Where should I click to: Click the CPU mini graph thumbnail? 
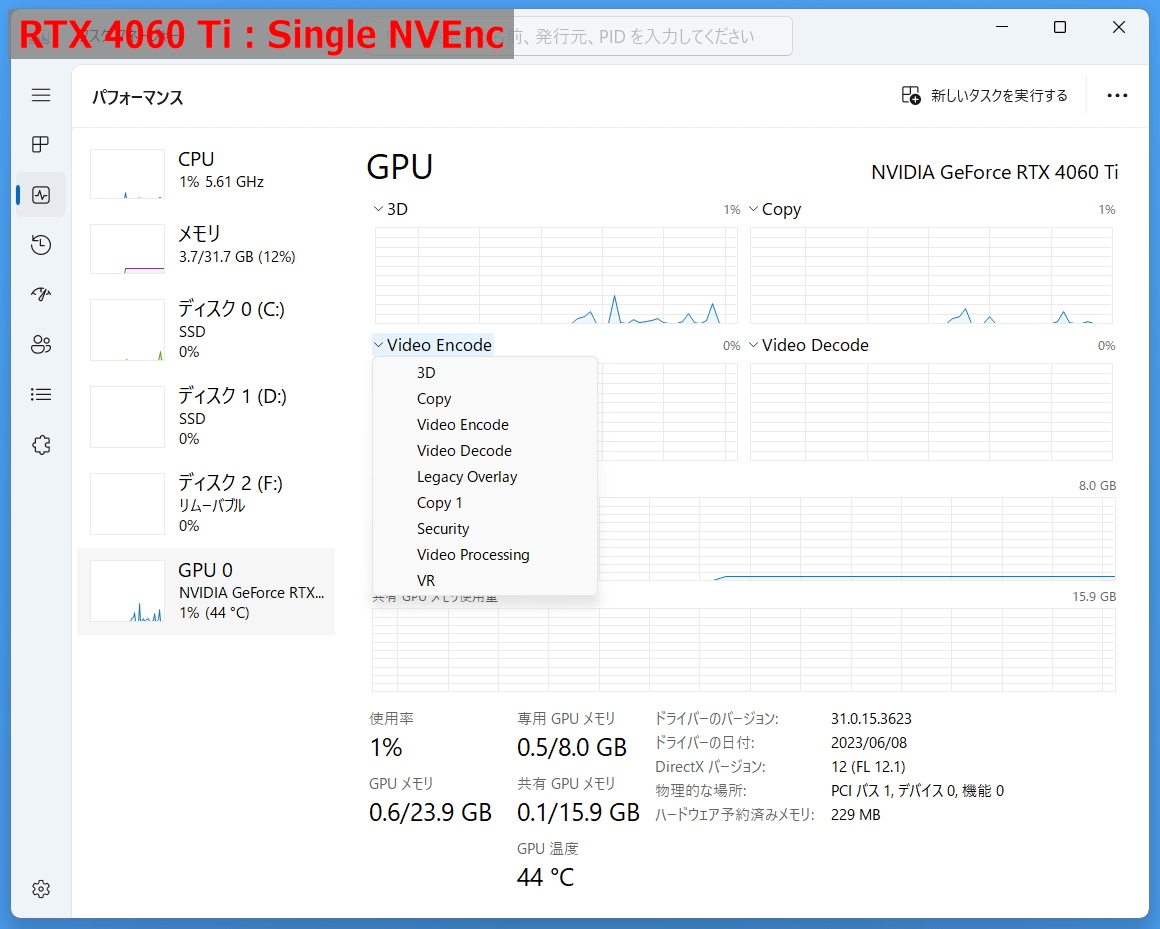tap(127, 174)
